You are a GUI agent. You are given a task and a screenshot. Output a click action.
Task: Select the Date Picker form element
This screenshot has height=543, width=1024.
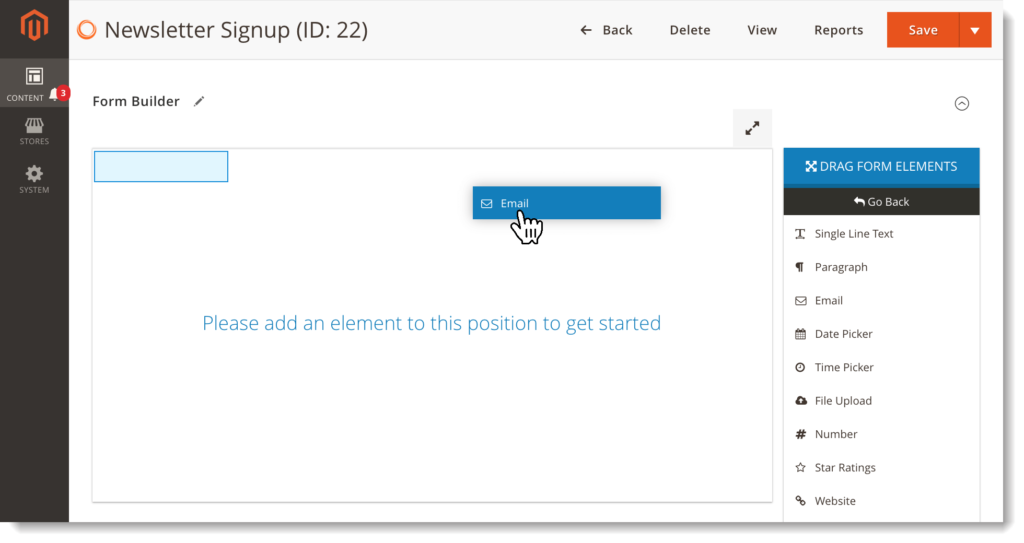tap(843, 334)
